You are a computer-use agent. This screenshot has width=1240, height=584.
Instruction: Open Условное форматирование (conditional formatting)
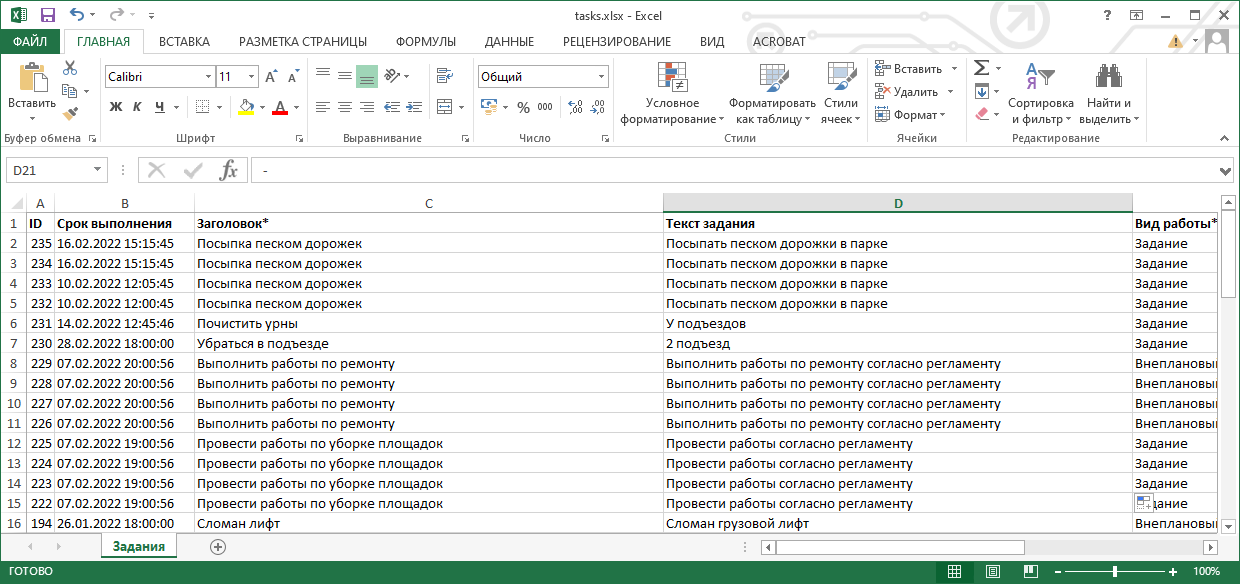[672, 95]
